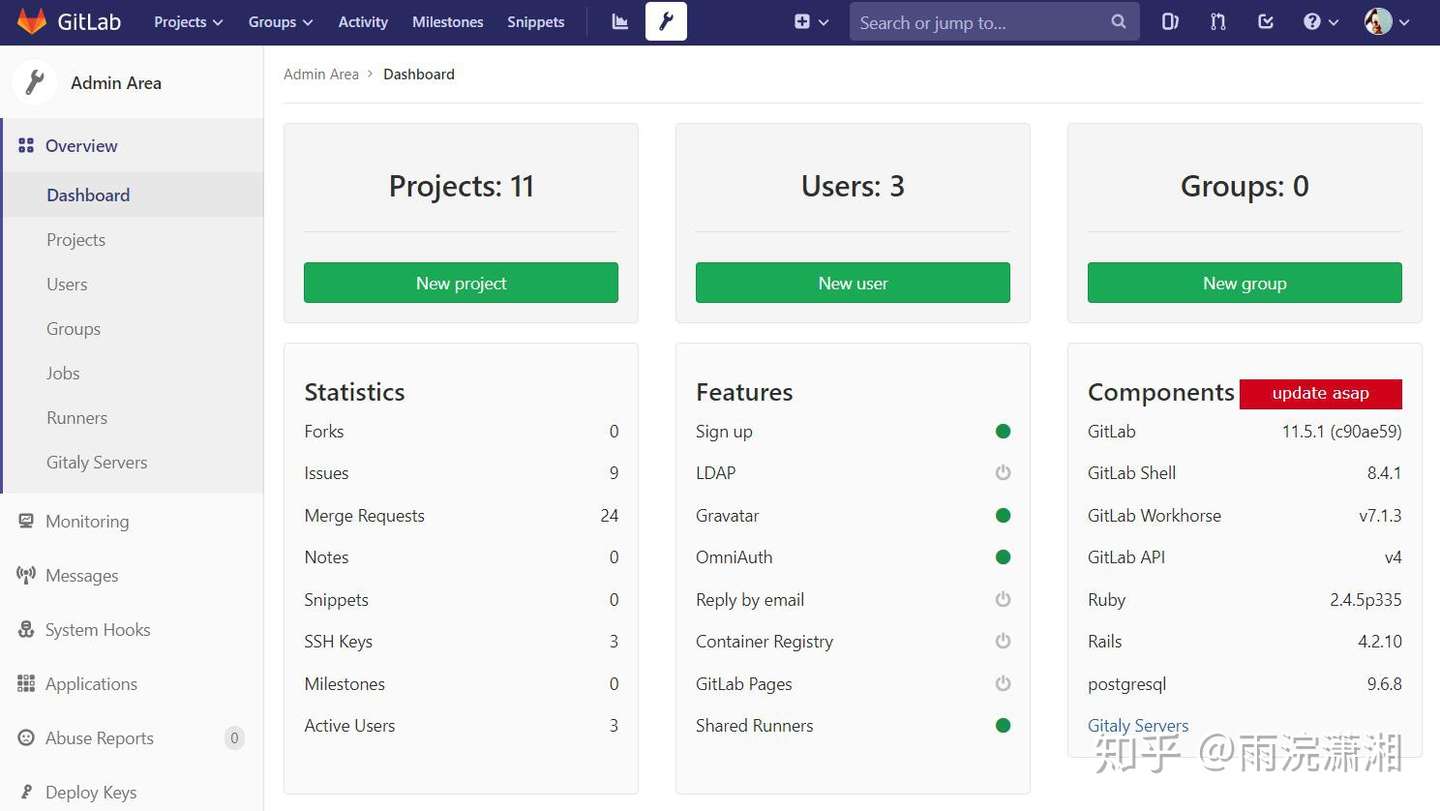This screenshot has height=811, width=1440.
Task: Open the issues icon in the top bar
Action: coord(1170,22)
